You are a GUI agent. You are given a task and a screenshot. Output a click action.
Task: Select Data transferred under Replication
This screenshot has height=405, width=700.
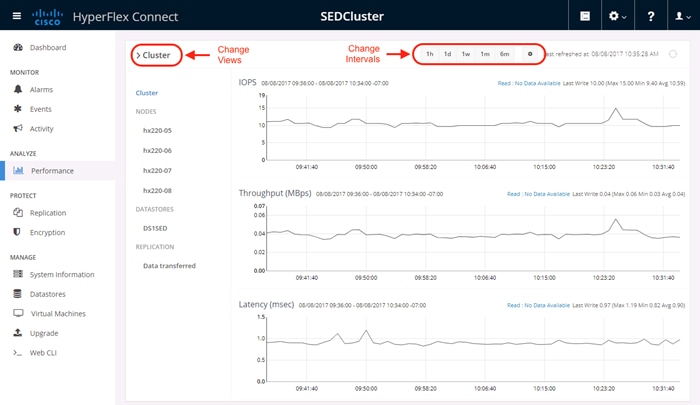[x=169, y=266]
